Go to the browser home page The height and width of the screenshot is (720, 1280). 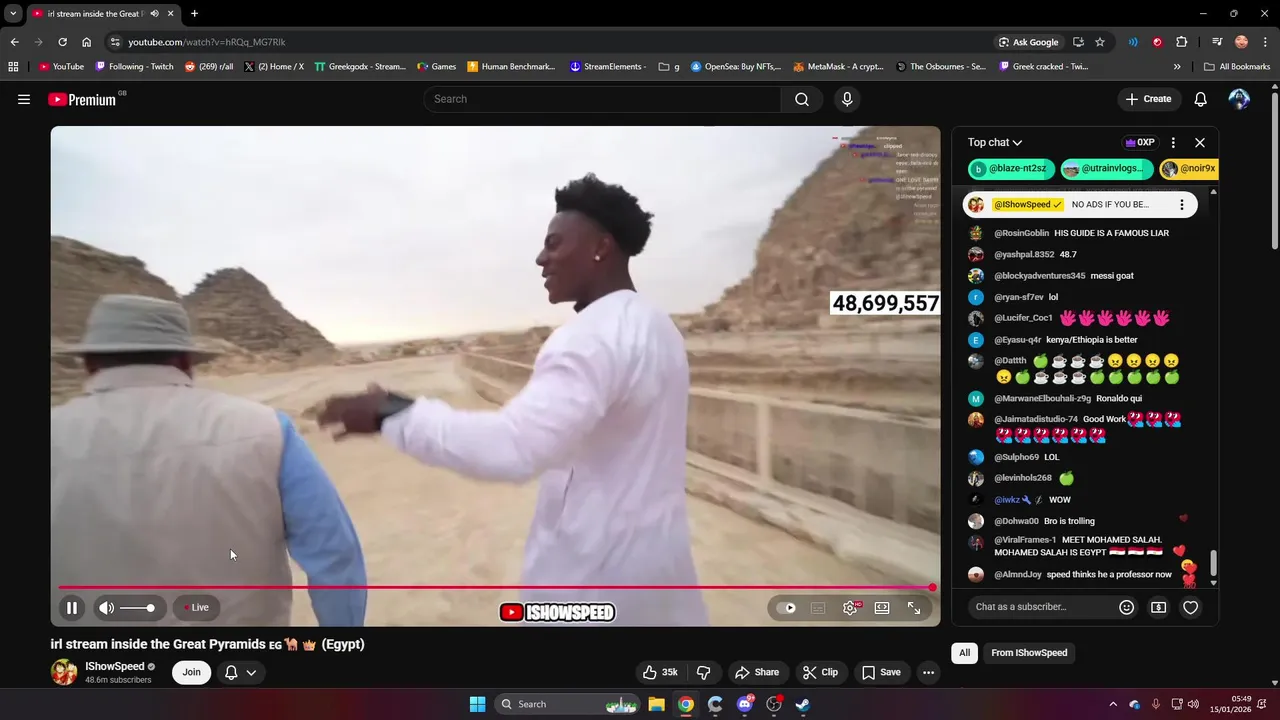[x=87, y=42]
